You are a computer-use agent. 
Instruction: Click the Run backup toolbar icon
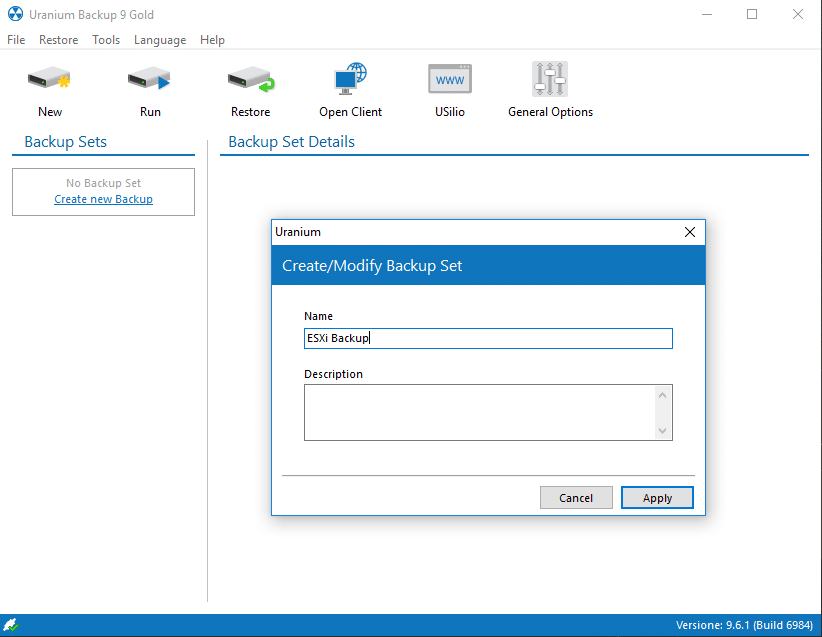150,80
